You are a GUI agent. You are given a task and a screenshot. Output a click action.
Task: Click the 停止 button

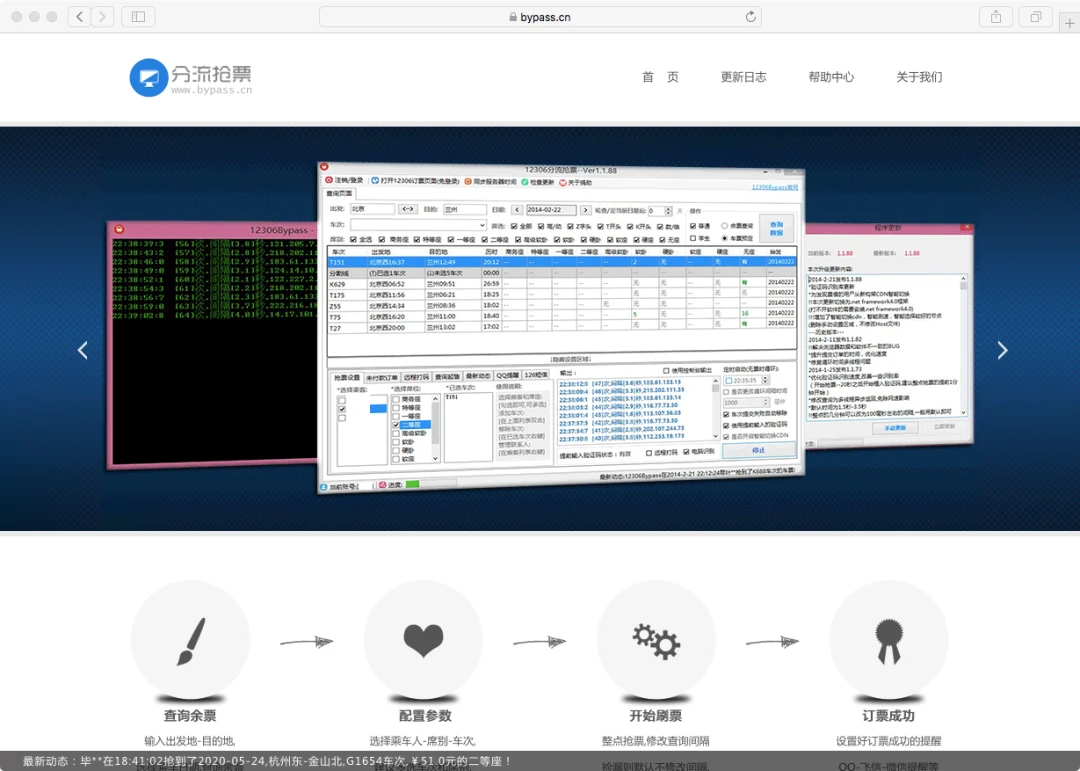pyautogui.click(x=758, y=450)
